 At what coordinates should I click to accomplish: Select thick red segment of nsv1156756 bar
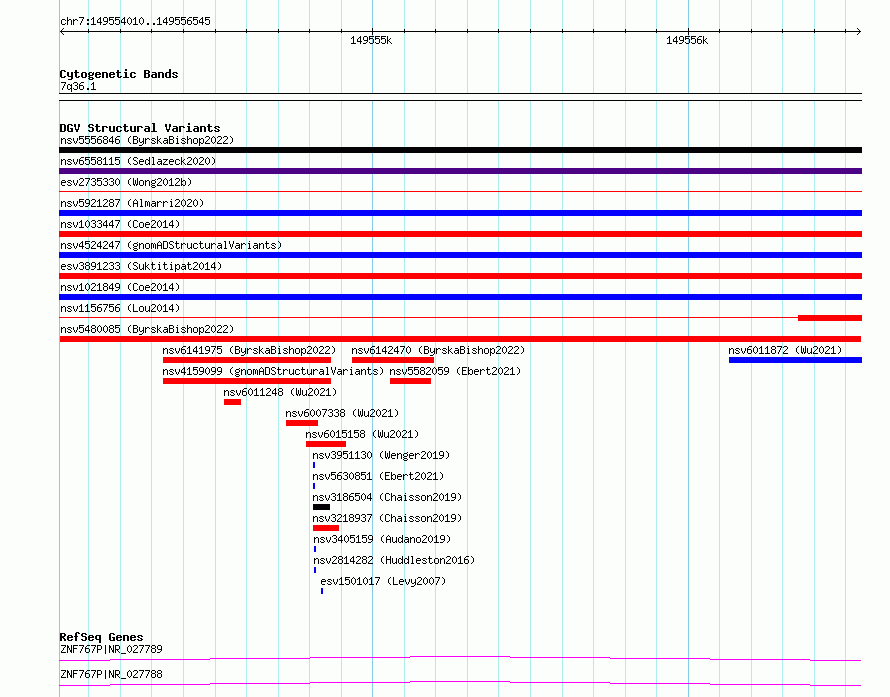click(x=830, y=318)
